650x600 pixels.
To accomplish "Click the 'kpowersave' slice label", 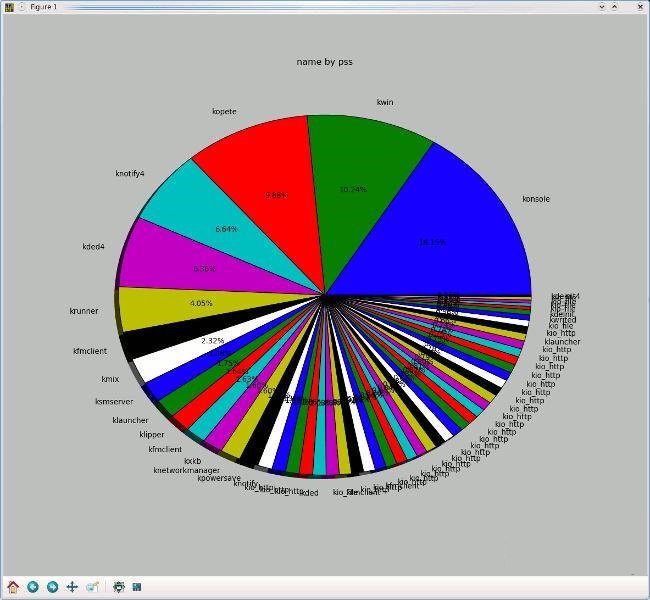I will [x=219, y=479].
